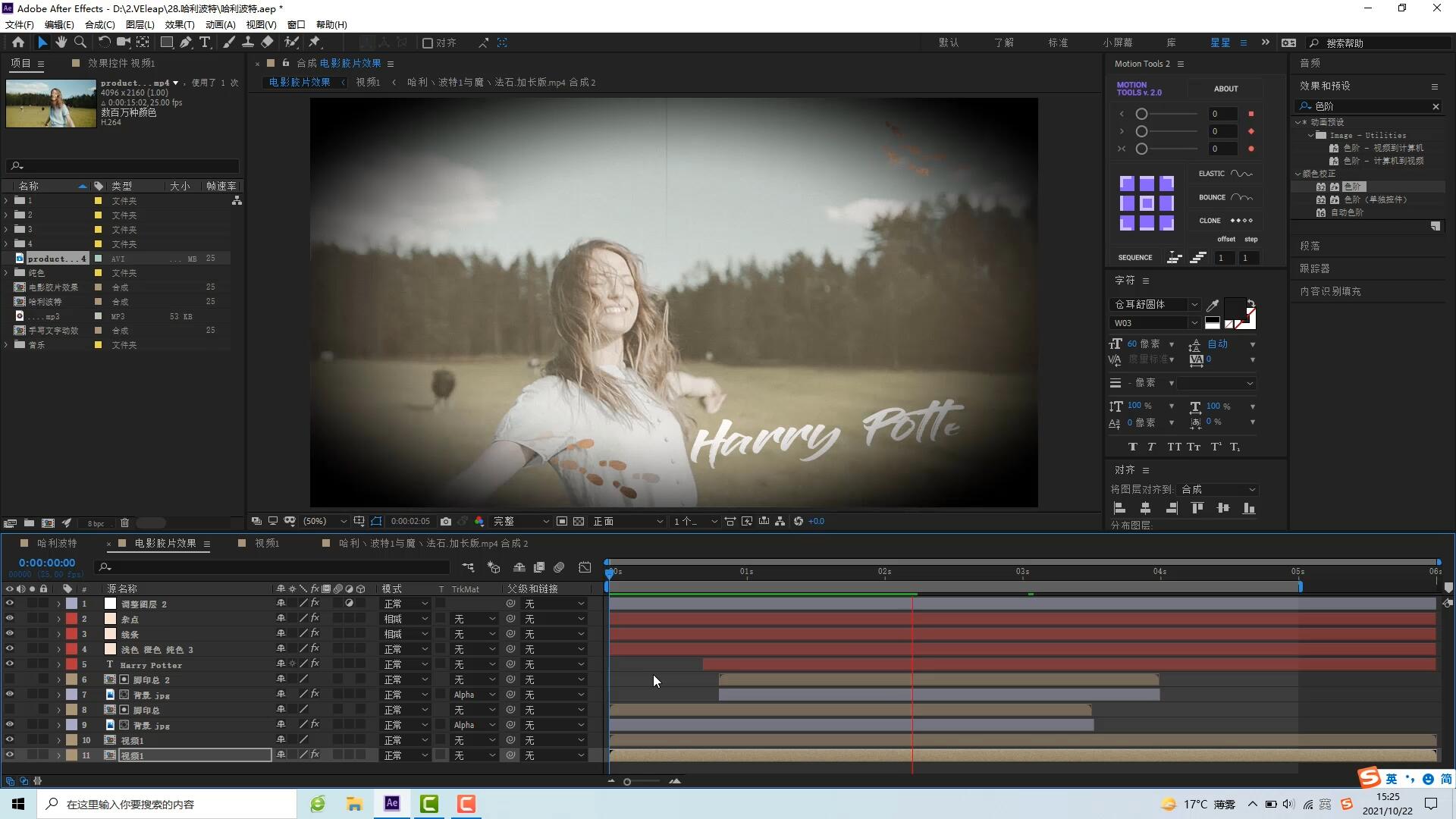Select the Puppet Pin tool
This screenshot has height=819, width=1456.
click(315, 42)
